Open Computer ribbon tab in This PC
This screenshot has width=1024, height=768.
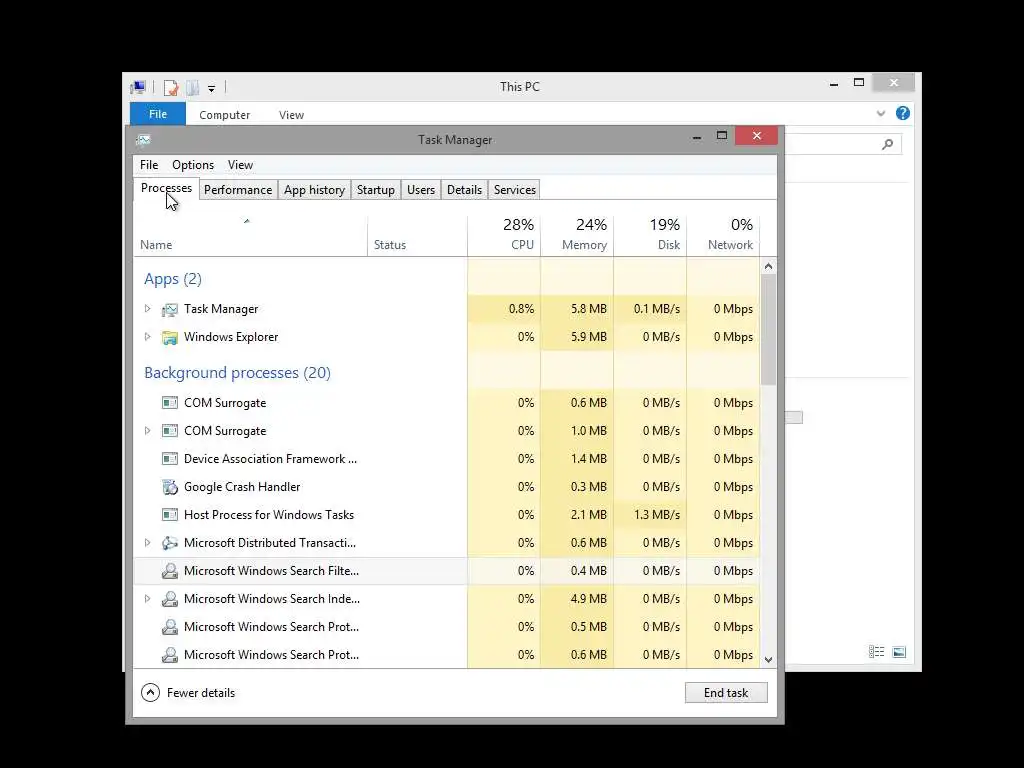pyautogui.click(x=225, y=115)
